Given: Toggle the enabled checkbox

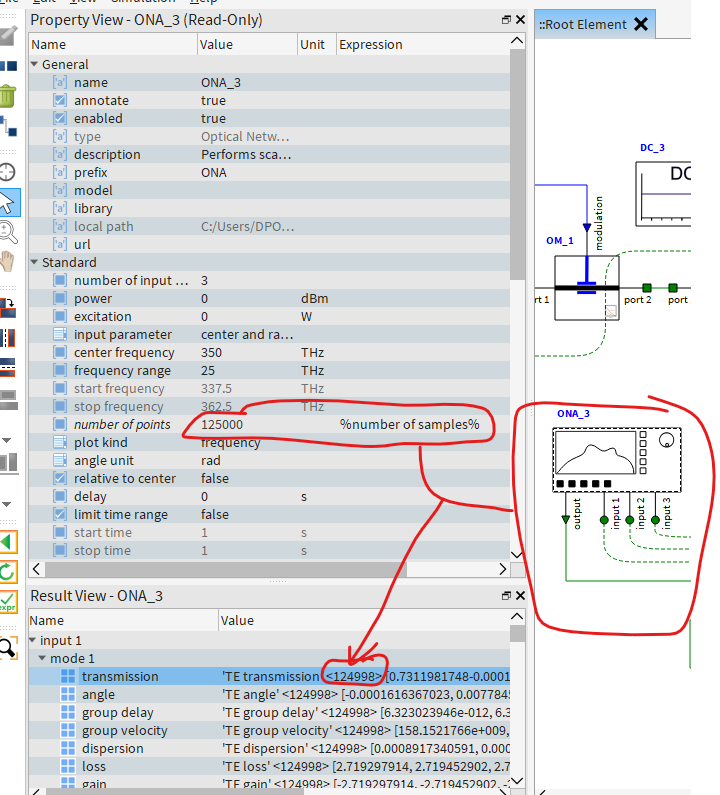Looking at the screenshot, I should (x=60, y=118).
